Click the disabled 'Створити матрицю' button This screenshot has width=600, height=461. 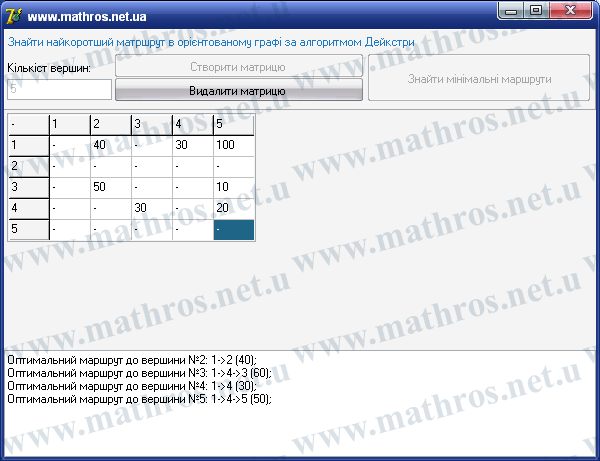(x=239, y=66)
